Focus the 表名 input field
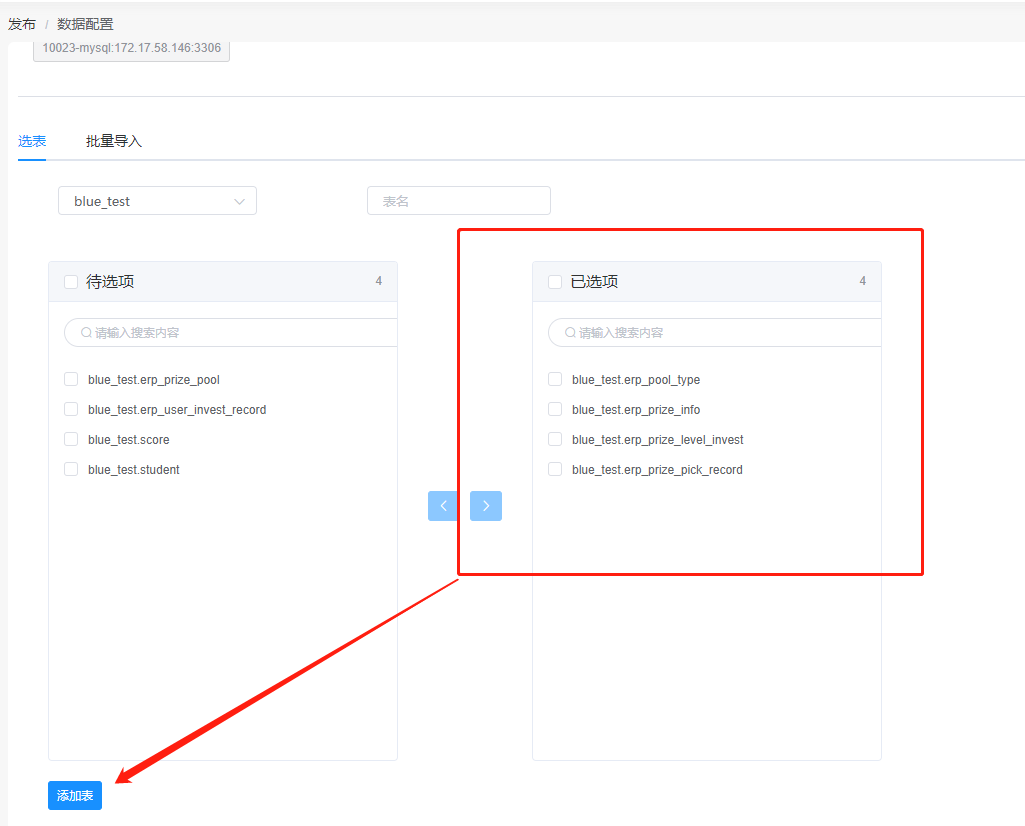This screenshot has width=1025, height=826. [458, 201]
